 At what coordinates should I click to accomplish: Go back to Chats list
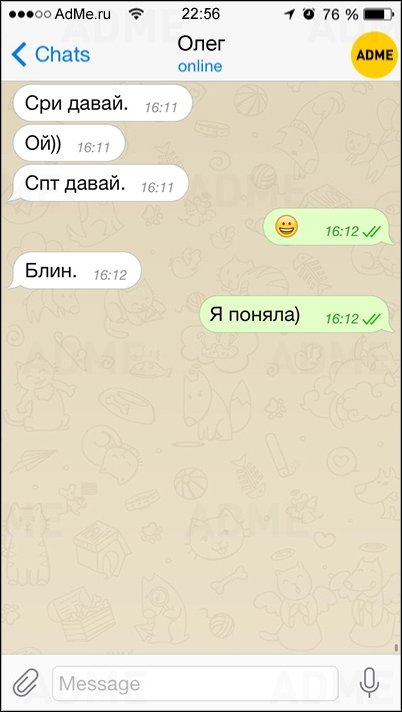[x=51, y=54]
